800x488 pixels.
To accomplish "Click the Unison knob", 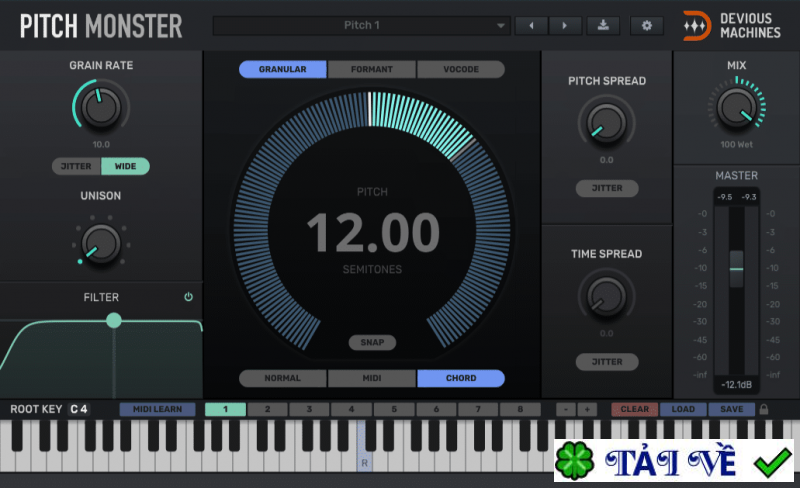I will click(x=101, y=244).
